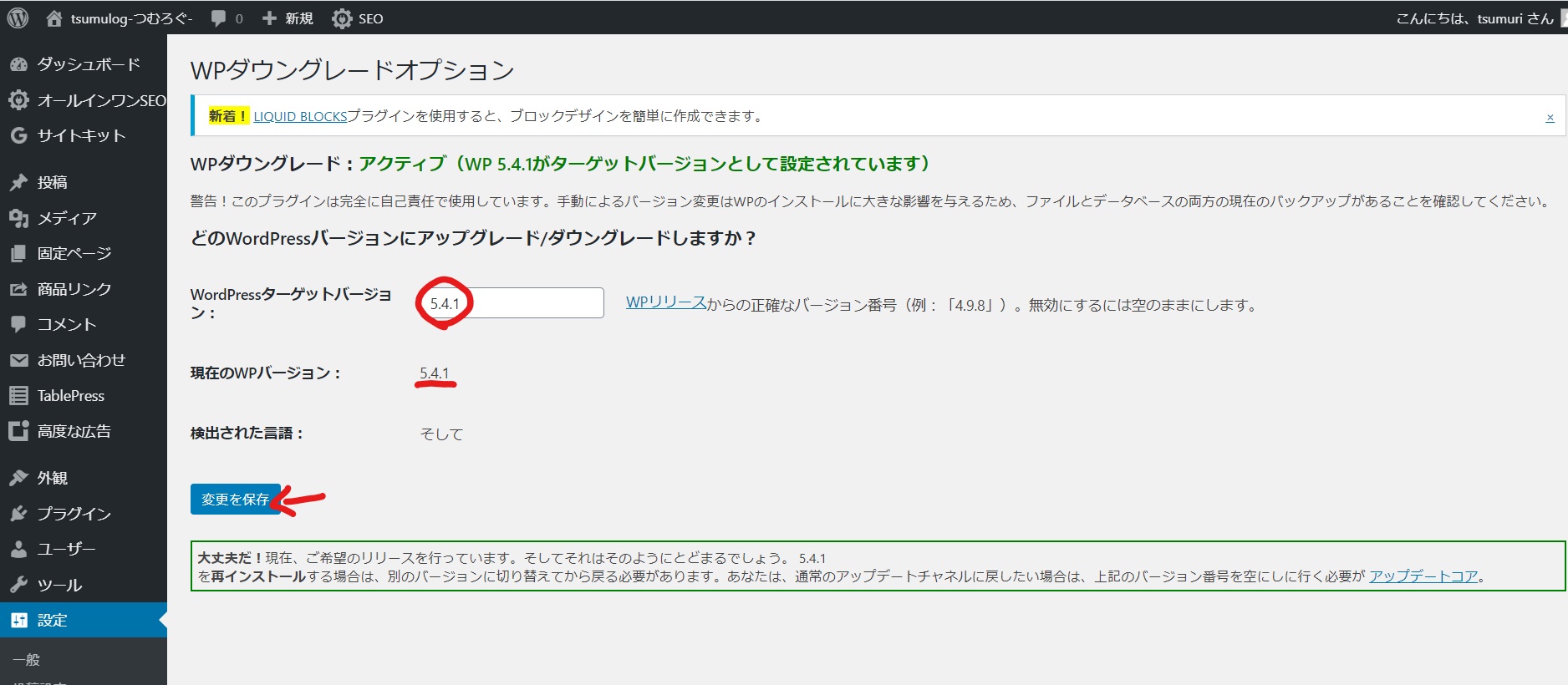Click the サイトキット Google icon
Image resolution: width=1568 pixels, height=685 pixels.
click(18, 135)
